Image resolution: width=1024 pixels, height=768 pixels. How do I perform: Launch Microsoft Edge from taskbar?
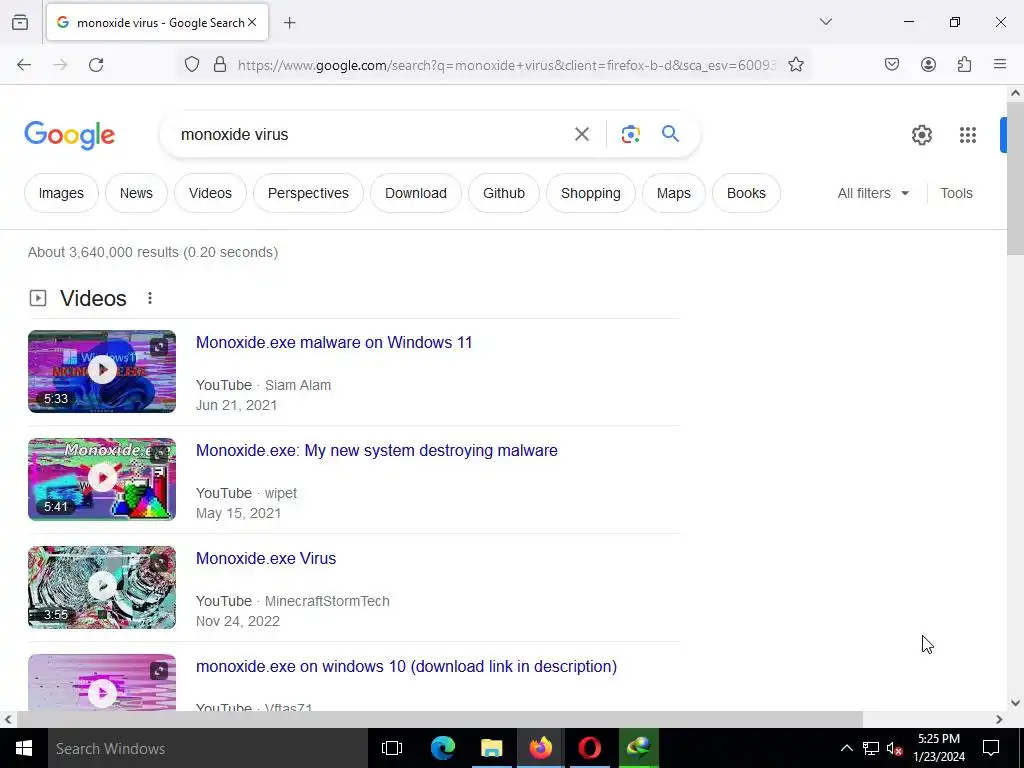click(442, 748)
